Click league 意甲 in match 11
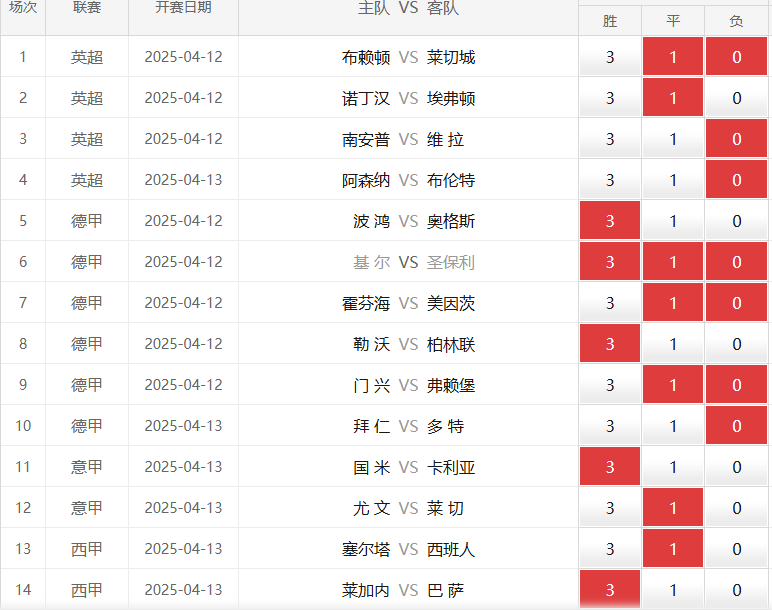772x610 pixels. (87, 467)
